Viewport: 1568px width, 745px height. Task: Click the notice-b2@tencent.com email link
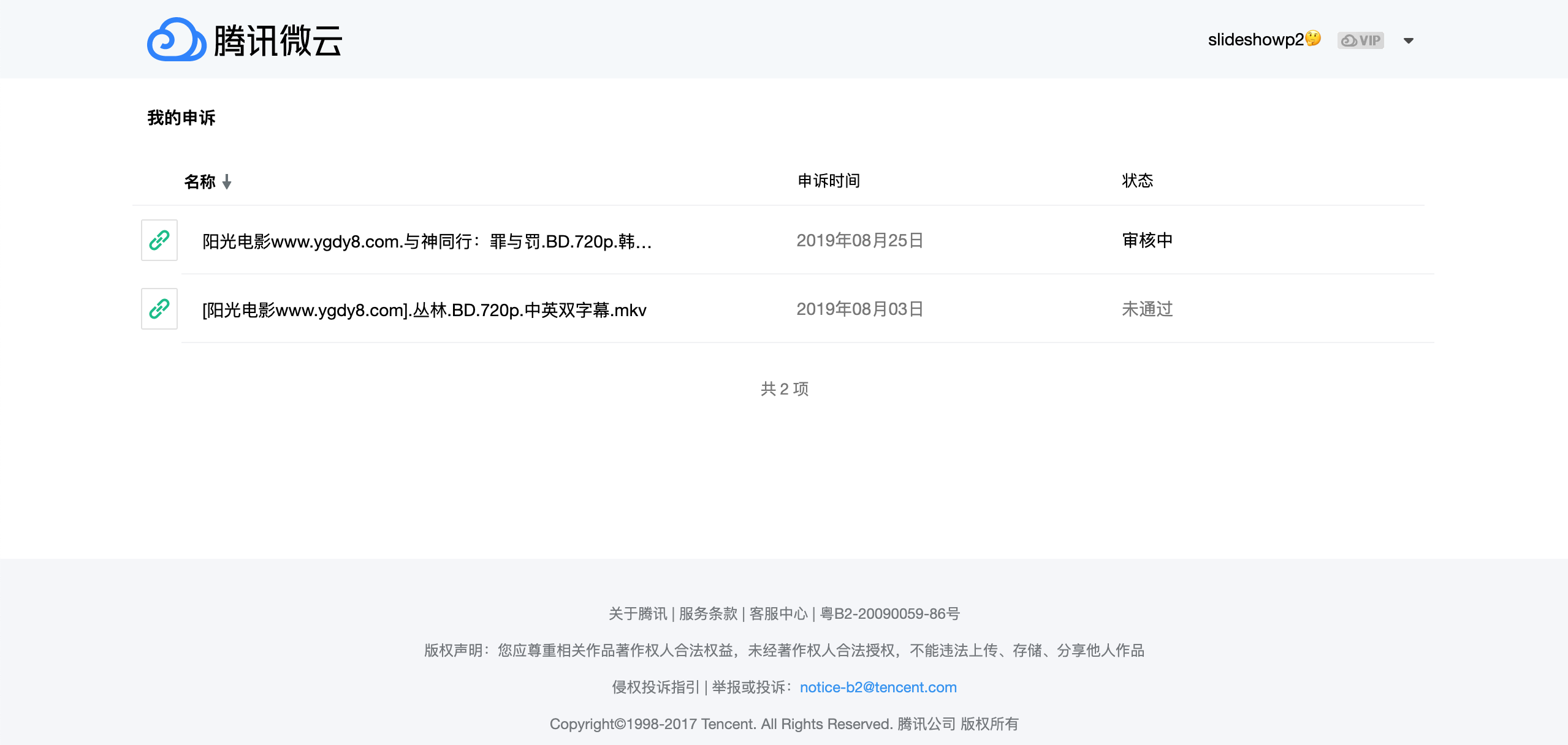(878, 687)
